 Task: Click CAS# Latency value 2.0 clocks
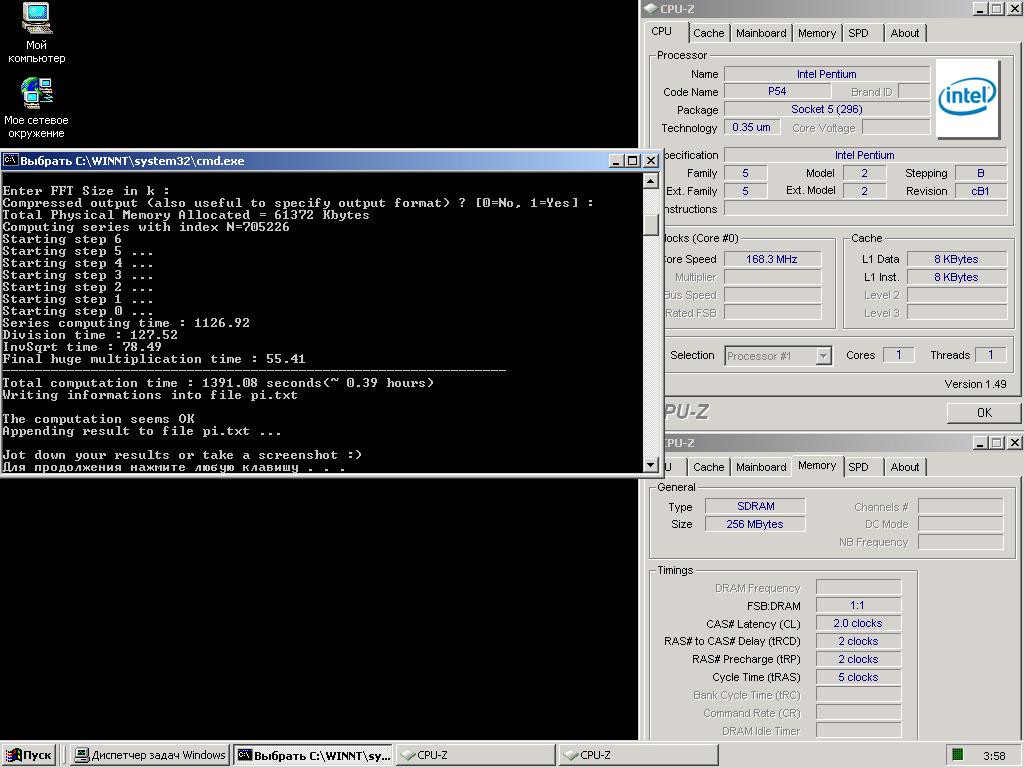pos(858,623)
